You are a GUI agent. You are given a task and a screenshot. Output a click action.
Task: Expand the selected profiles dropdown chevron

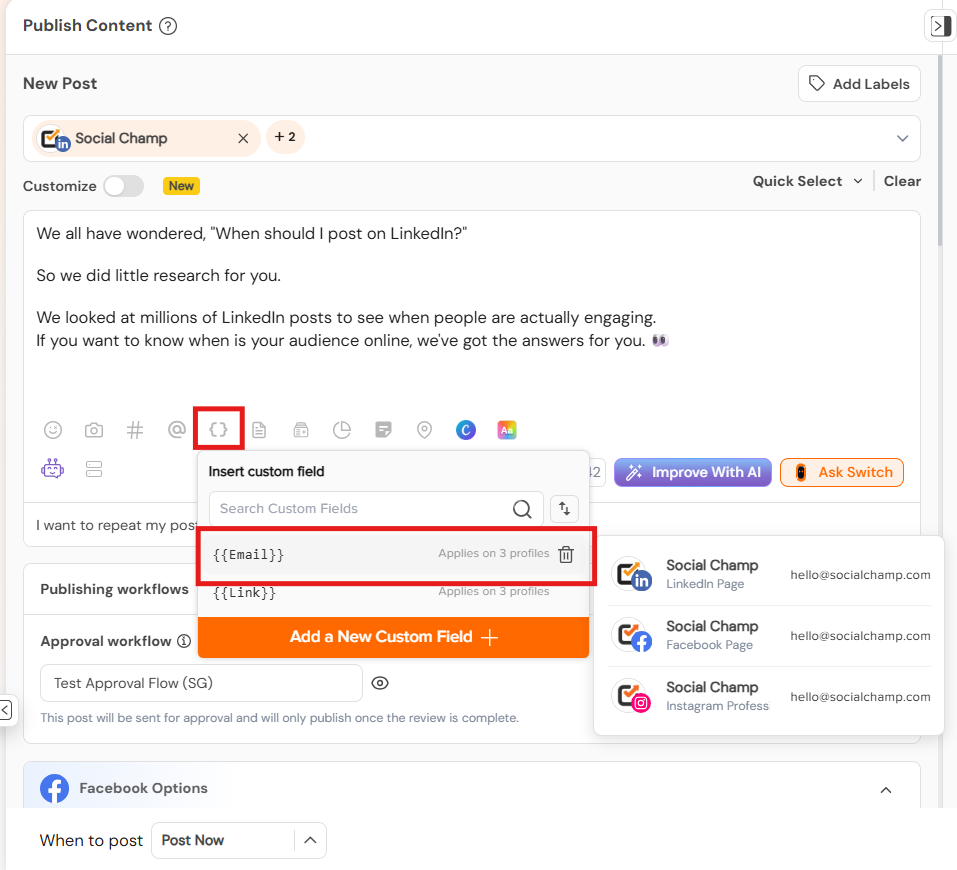(x=902, y=139)
